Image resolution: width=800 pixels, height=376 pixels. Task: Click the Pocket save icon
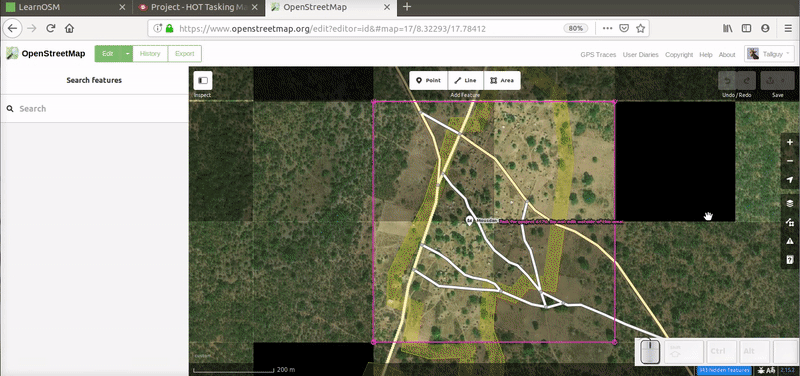pyautogui.click(x=624, y=29)
